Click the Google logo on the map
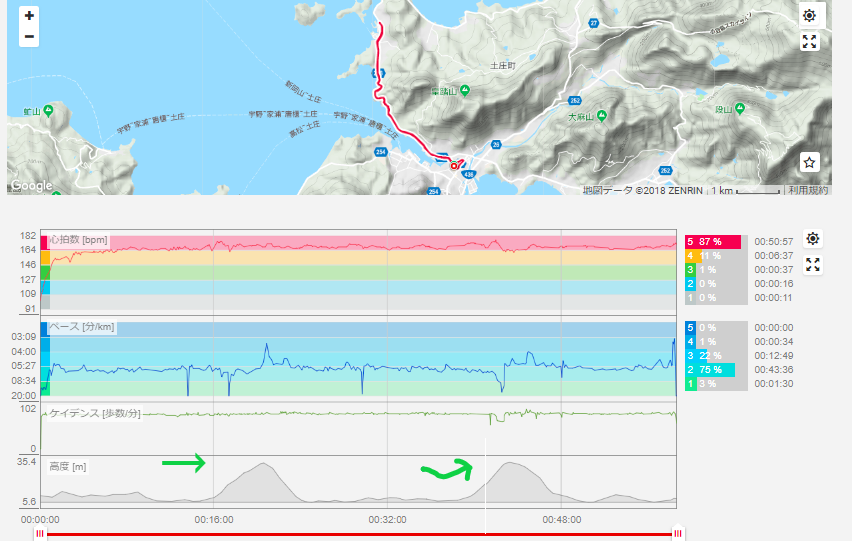The height and width of the screenshot is (541, 852). click(x=32, y=186)
